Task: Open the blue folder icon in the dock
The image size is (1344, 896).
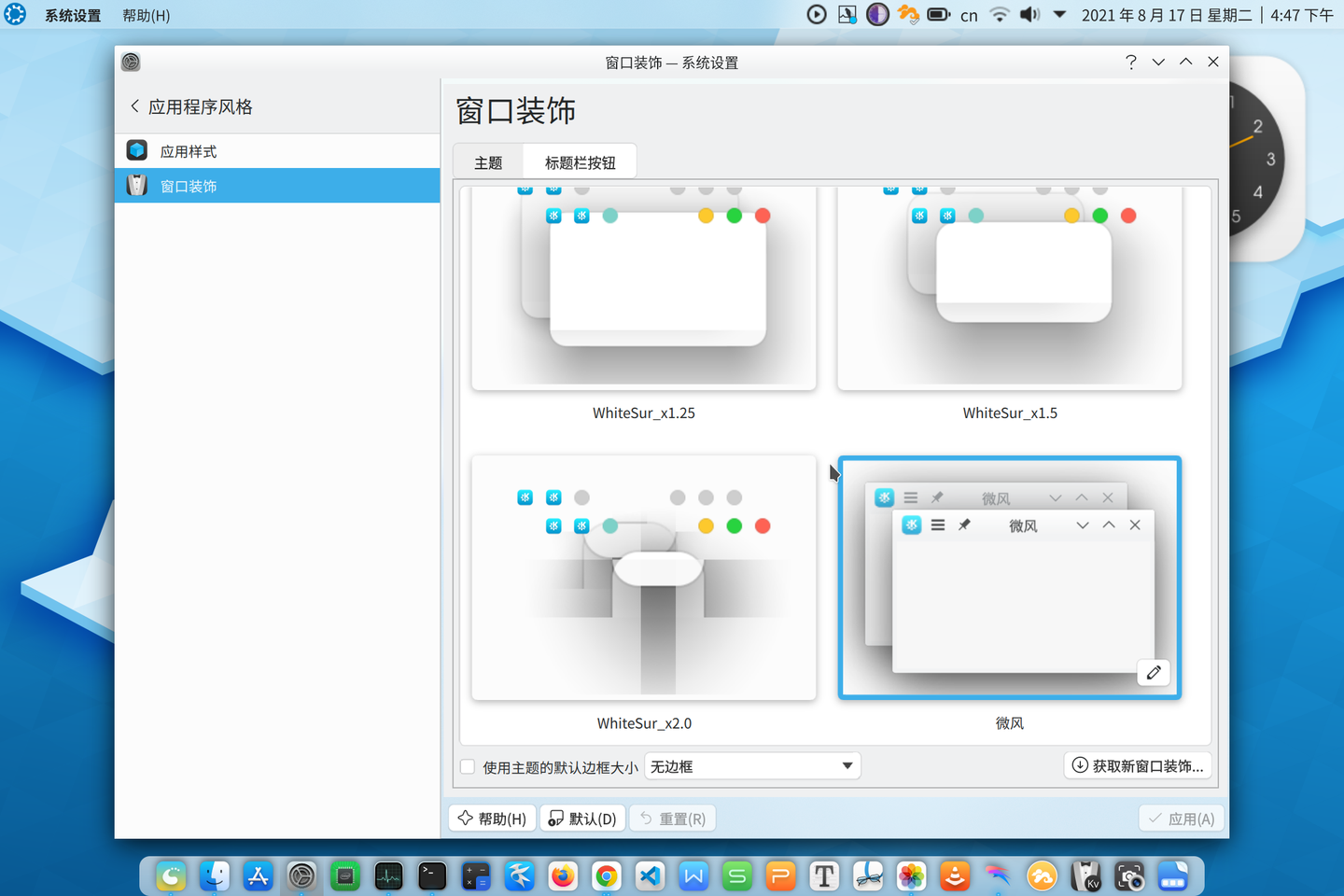Action: click(x=1172, y=875)
